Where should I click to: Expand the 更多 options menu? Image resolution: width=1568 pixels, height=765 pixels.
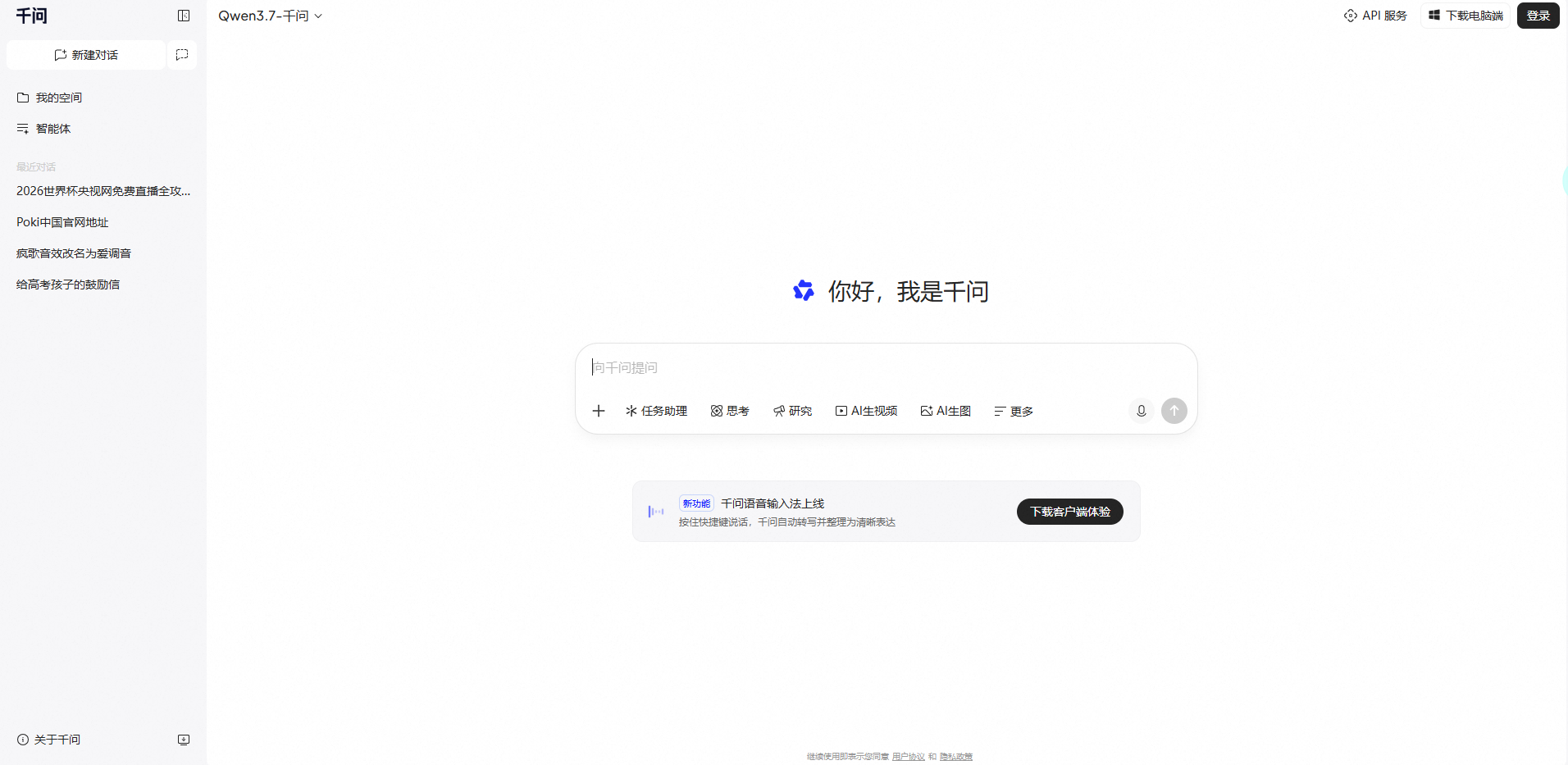point(1014,411)
